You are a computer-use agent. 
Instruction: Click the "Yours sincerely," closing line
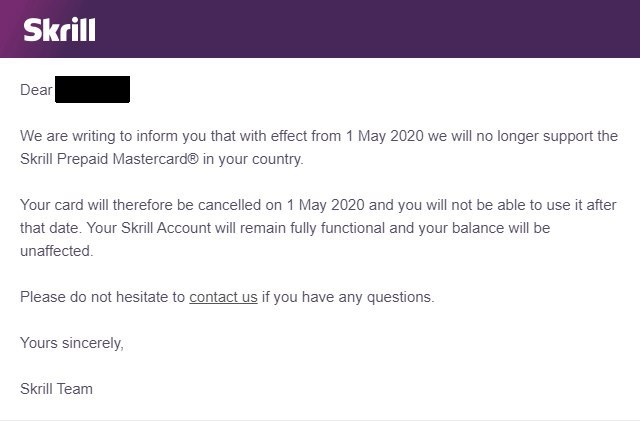tap(72, 343)
